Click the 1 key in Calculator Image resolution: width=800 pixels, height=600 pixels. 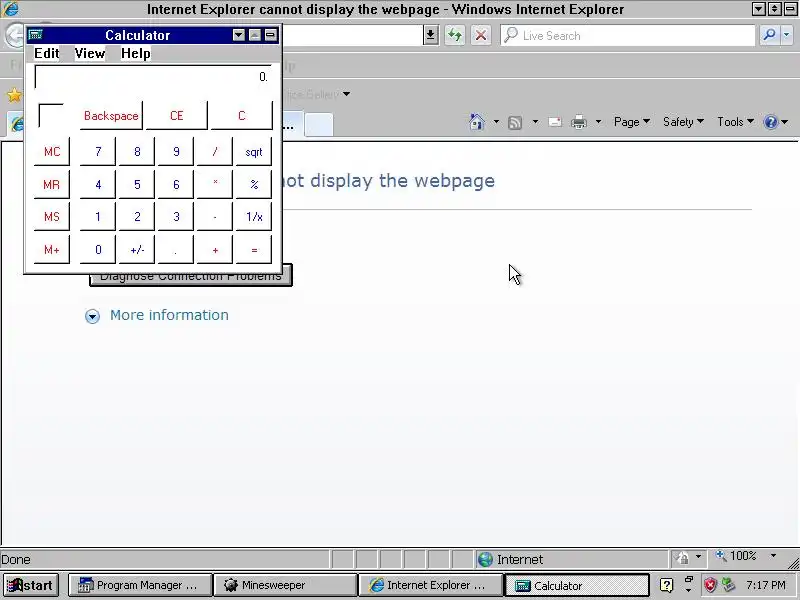coord(98,217)
